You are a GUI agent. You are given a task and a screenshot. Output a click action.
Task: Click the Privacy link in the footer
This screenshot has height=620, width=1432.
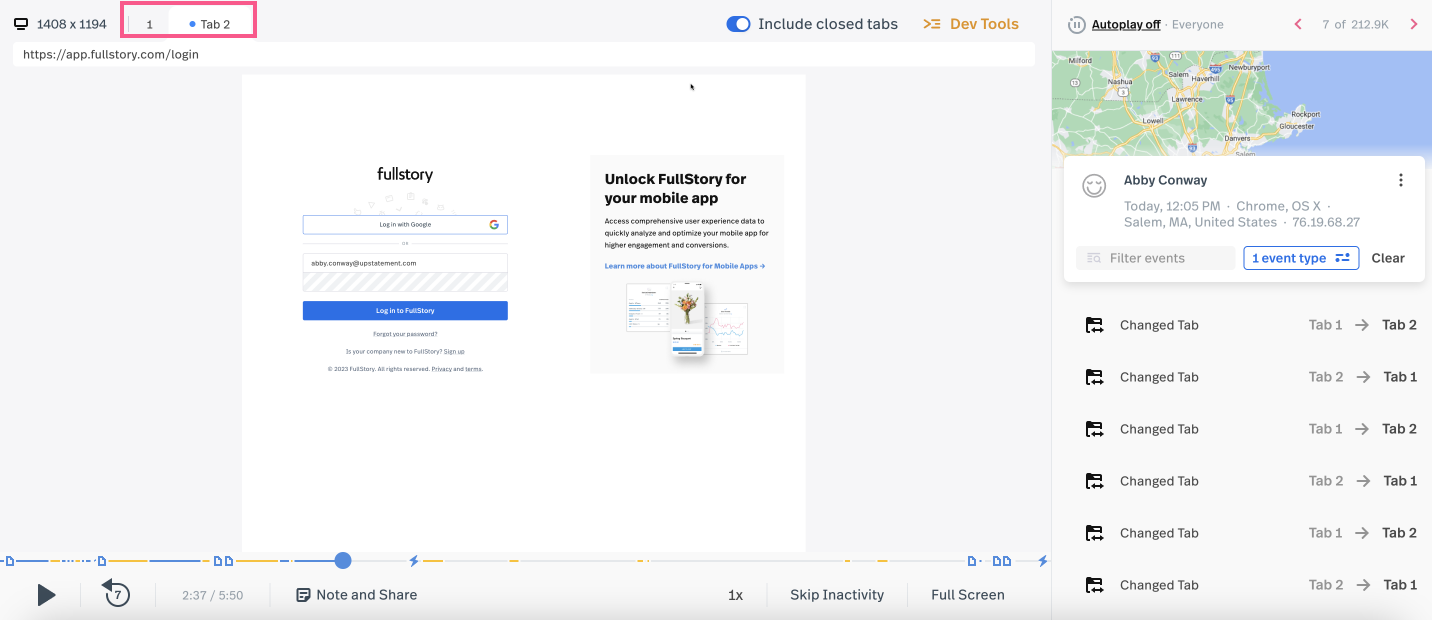441,369
